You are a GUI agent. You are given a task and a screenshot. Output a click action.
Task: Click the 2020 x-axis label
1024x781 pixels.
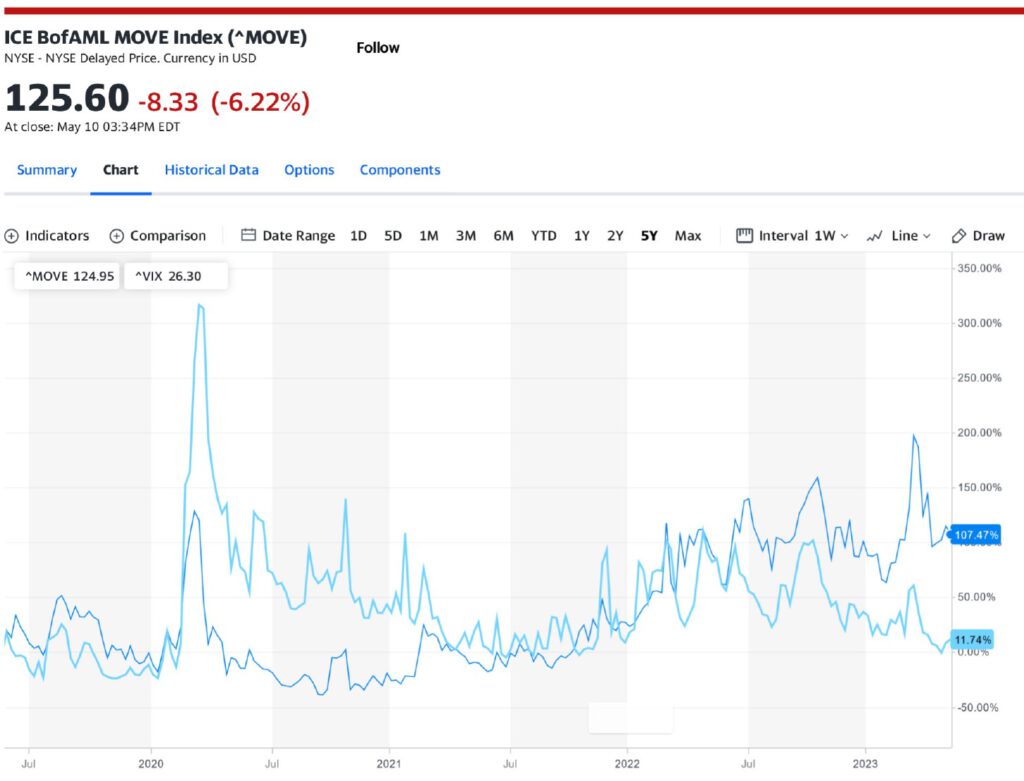(x=151, y=764)
